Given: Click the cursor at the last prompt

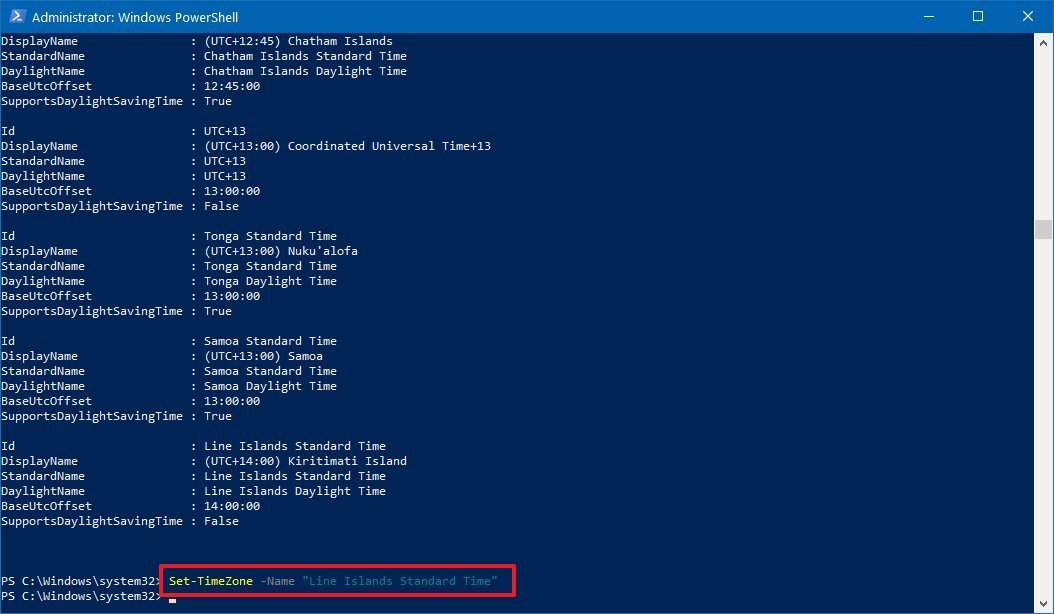Looking at the screenshot, I should coord(172,597).
